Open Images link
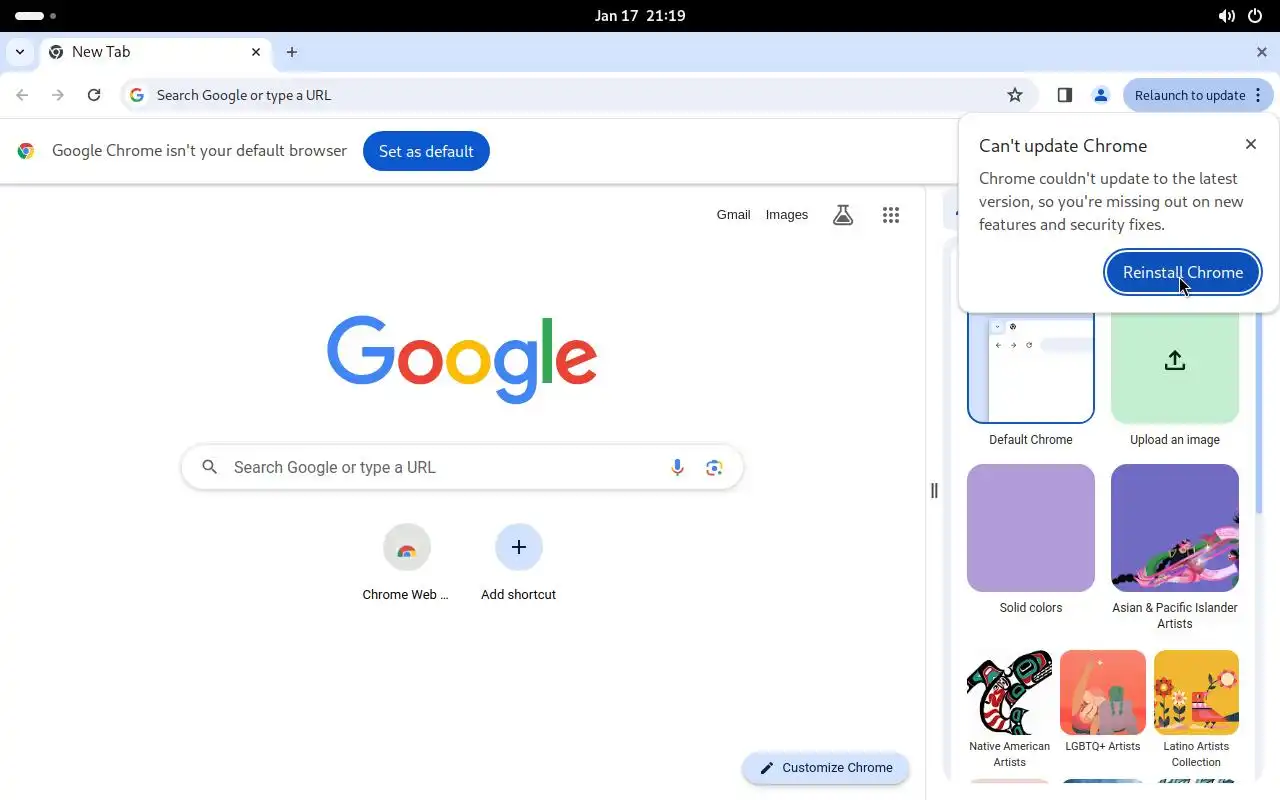 coord(787,214)
